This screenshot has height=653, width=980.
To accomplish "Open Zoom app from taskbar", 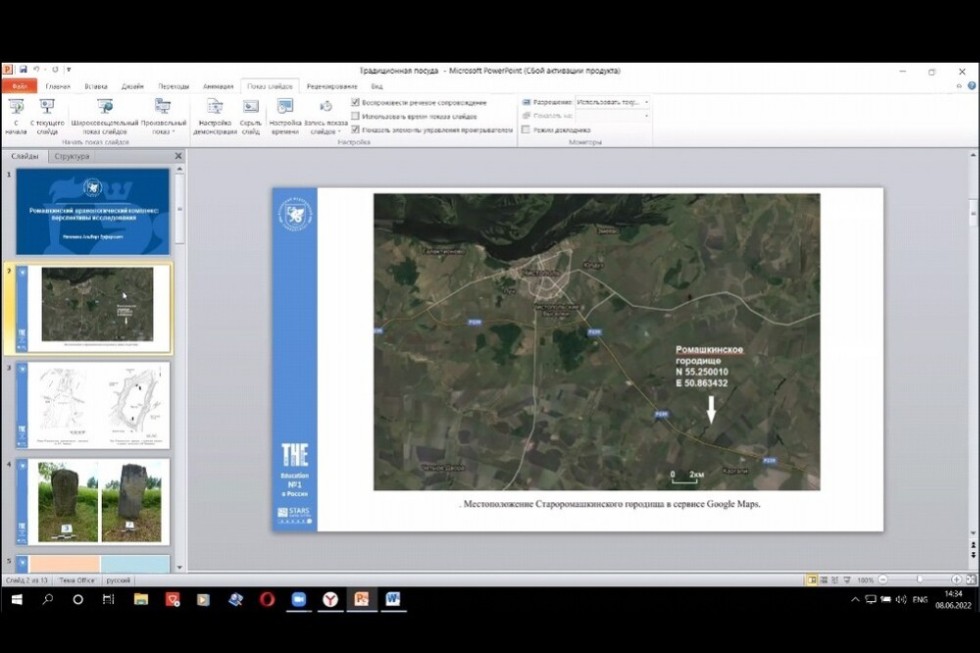I will [298, 599].
